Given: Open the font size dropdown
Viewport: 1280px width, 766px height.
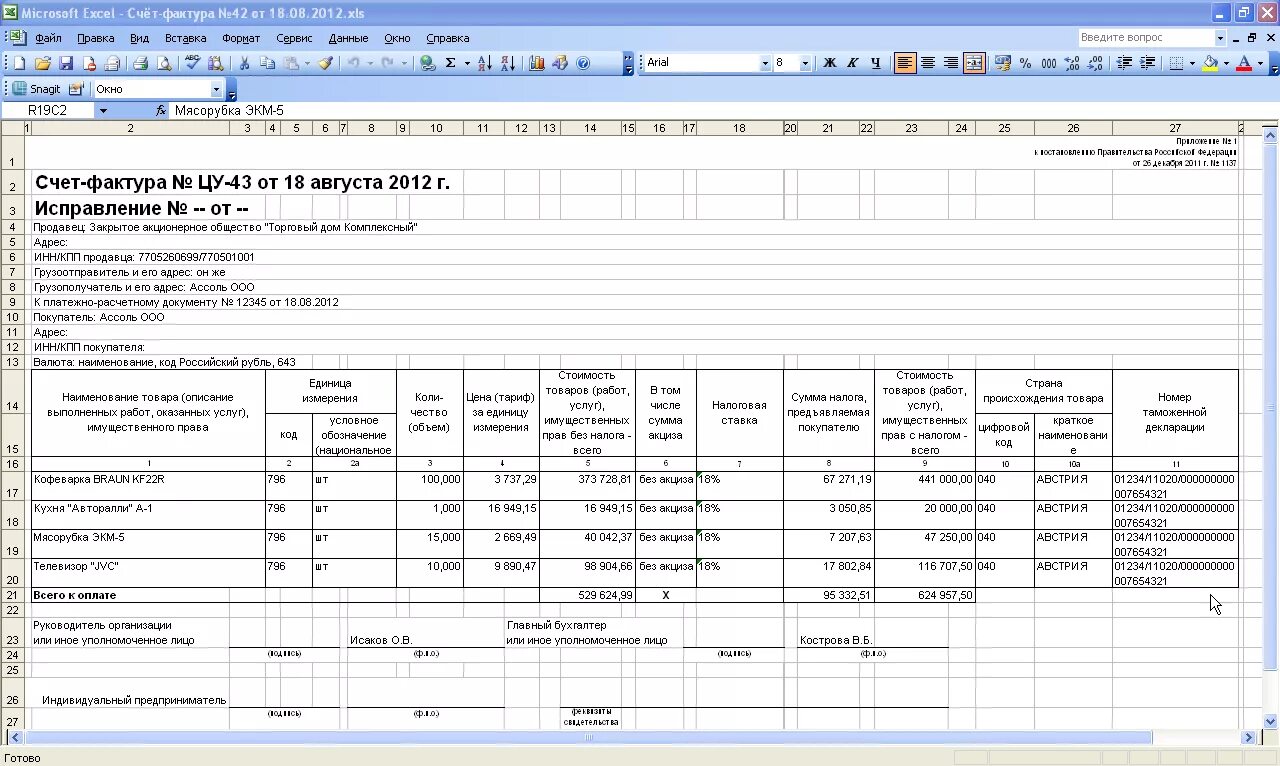Looking at the screenshot, I should [x=806, y=63].
